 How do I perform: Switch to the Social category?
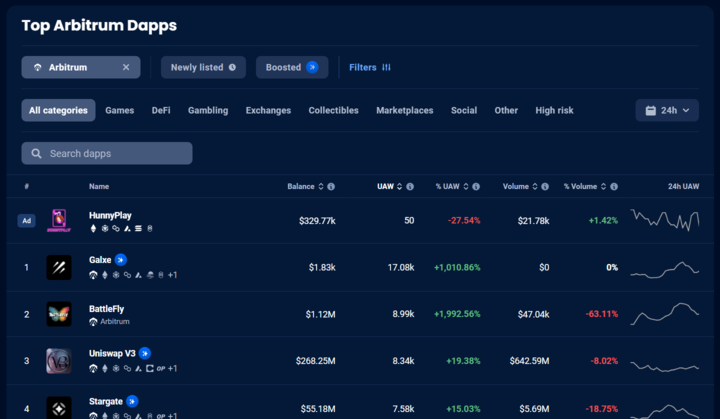pyautogui.click(x=464, y=110)
